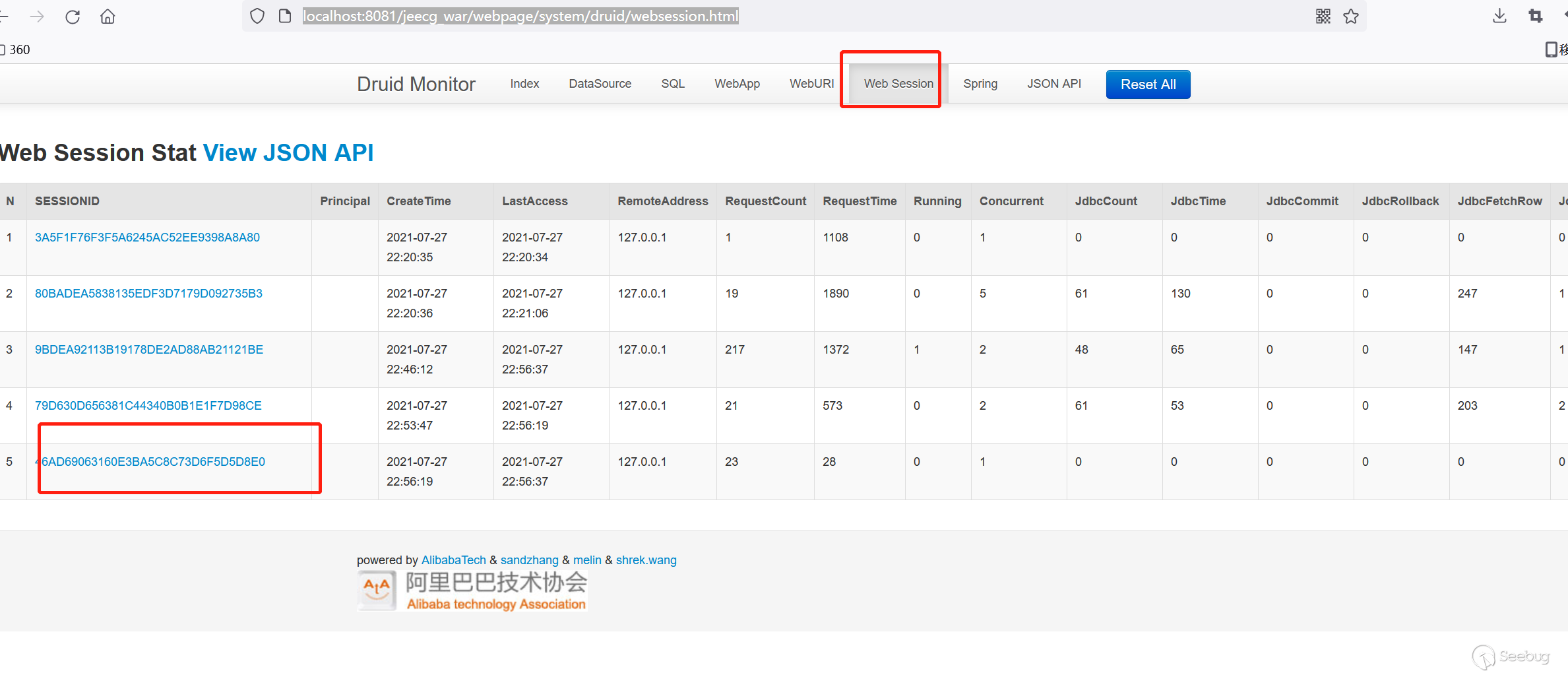This screenshot has height=675, width=1568.
Task: Click the screenshot crop icon
Action: [1536, 16]
